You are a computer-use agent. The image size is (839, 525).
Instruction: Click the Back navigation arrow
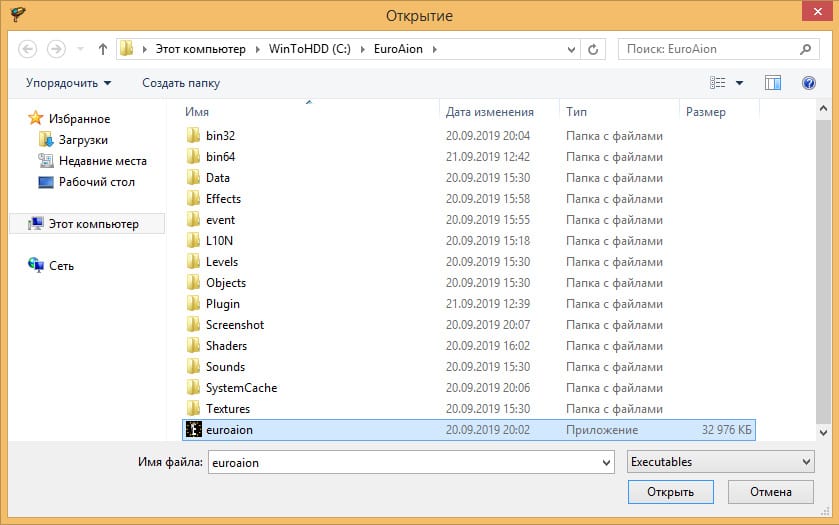(28, 48)
